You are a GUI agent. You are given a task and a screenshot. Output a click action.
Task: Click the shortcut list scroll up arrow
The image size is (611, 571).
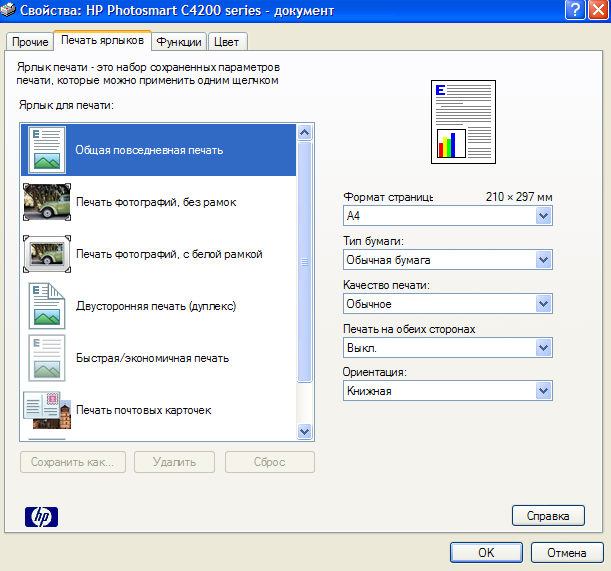click(304, 133)
